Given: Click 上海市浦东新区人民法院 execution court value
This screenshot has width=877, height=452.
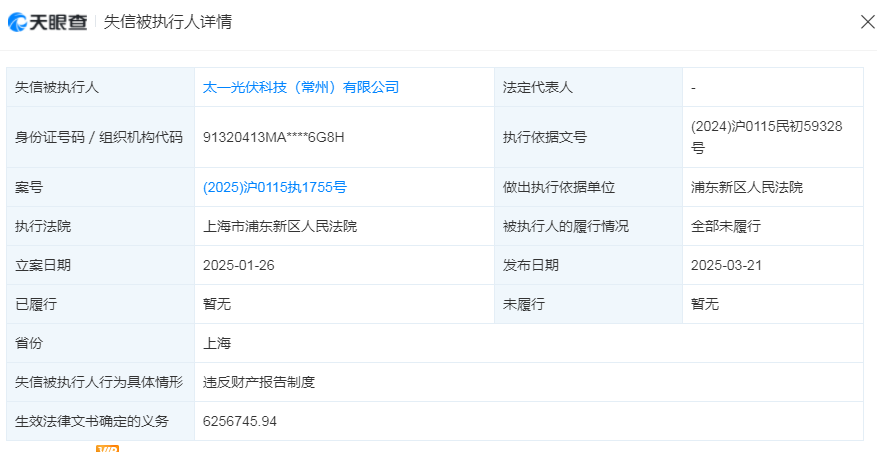Looking at the screenshot, I should pos(280,226).
